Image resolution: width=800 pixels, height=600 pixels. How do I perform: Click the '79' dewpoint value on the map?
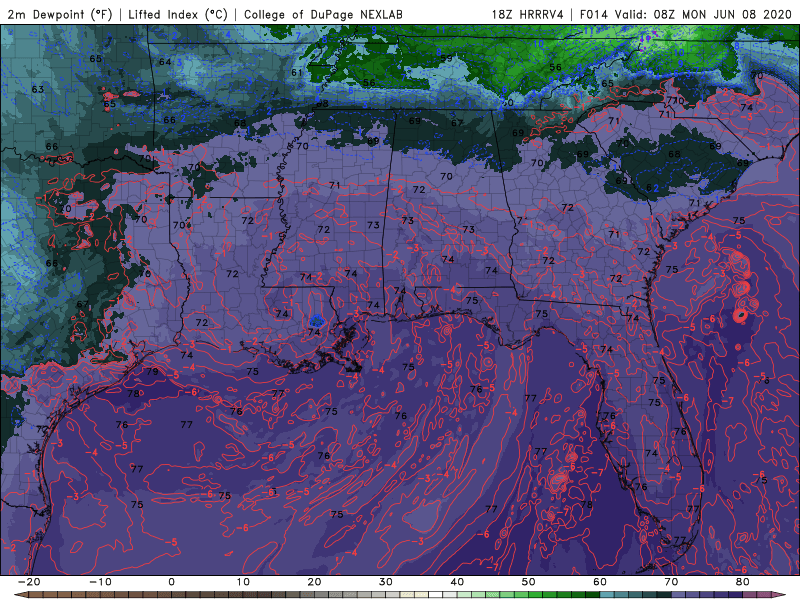pyautogui.click(x=153, y=371)
